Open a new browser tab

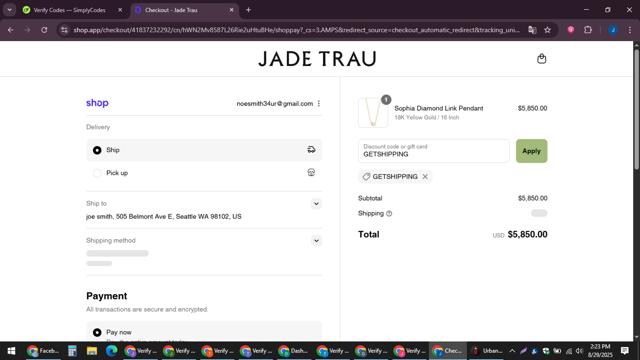(248, 10)
